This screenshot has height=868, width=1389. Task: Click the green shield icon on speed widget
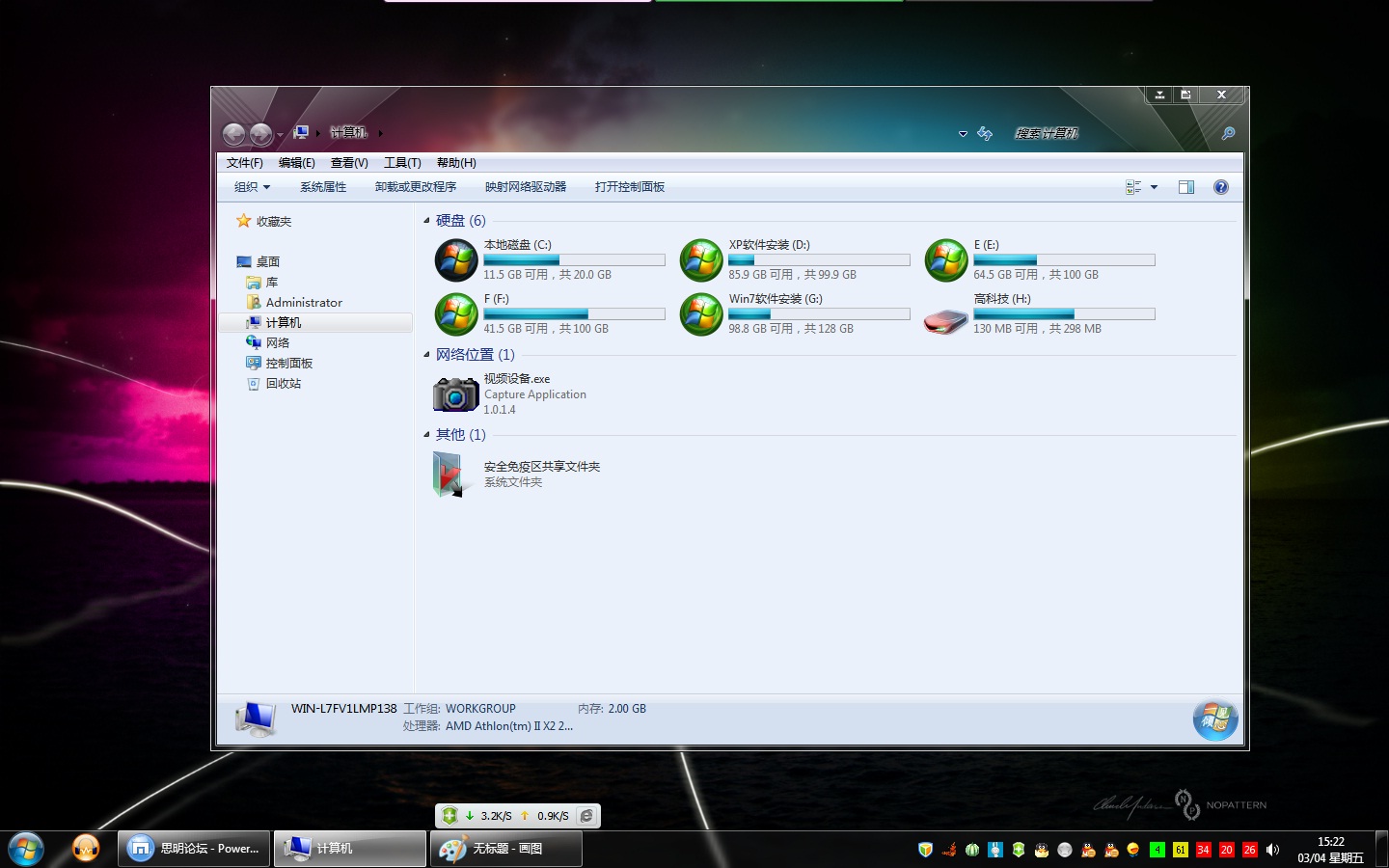coord(449,816)
